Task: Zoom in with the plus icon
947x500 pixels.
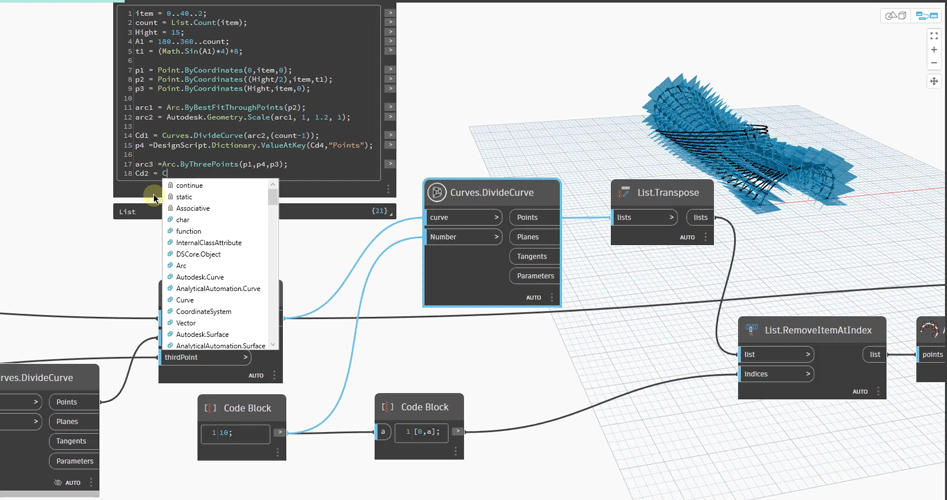Action: pyautogui.click(x=934, y=50)
